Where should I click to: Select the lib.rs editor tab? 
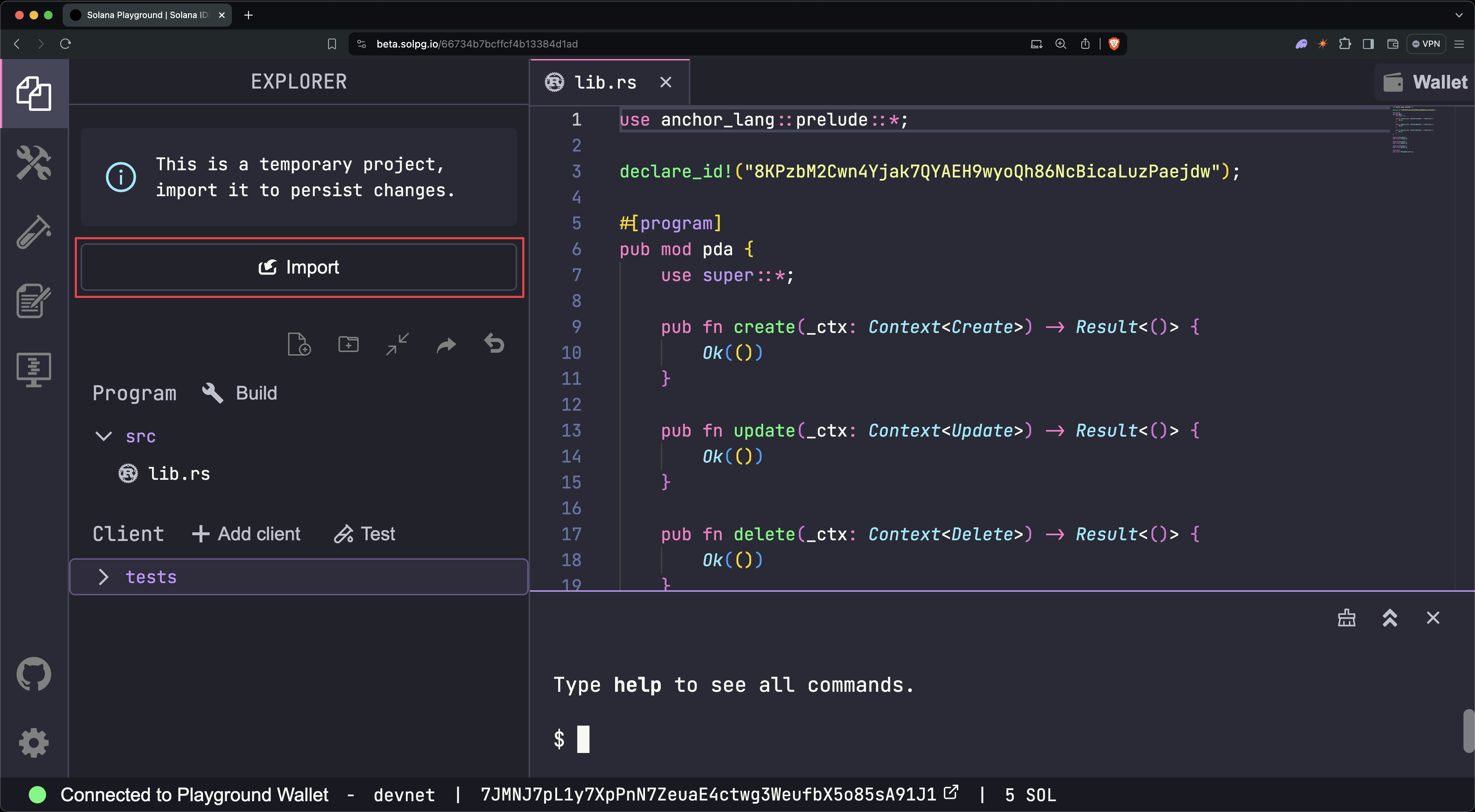tap(605, 82)
